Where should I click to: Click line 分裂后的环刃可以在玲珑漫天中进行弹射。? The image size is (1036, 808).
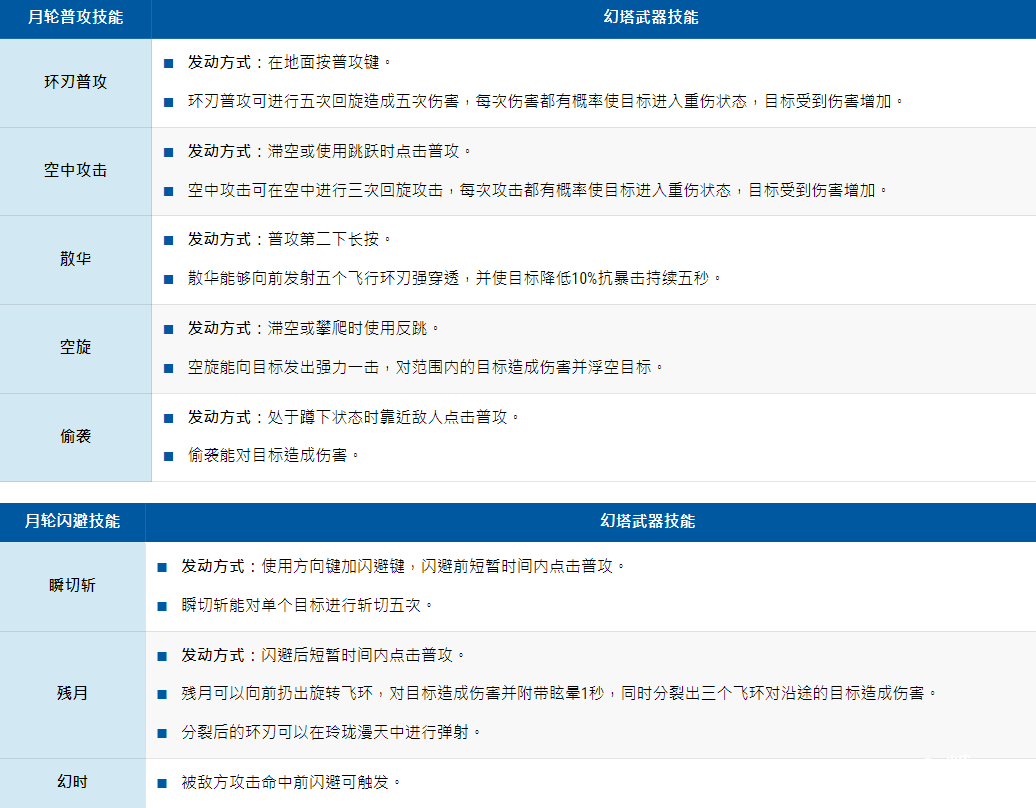pos(331,733)
